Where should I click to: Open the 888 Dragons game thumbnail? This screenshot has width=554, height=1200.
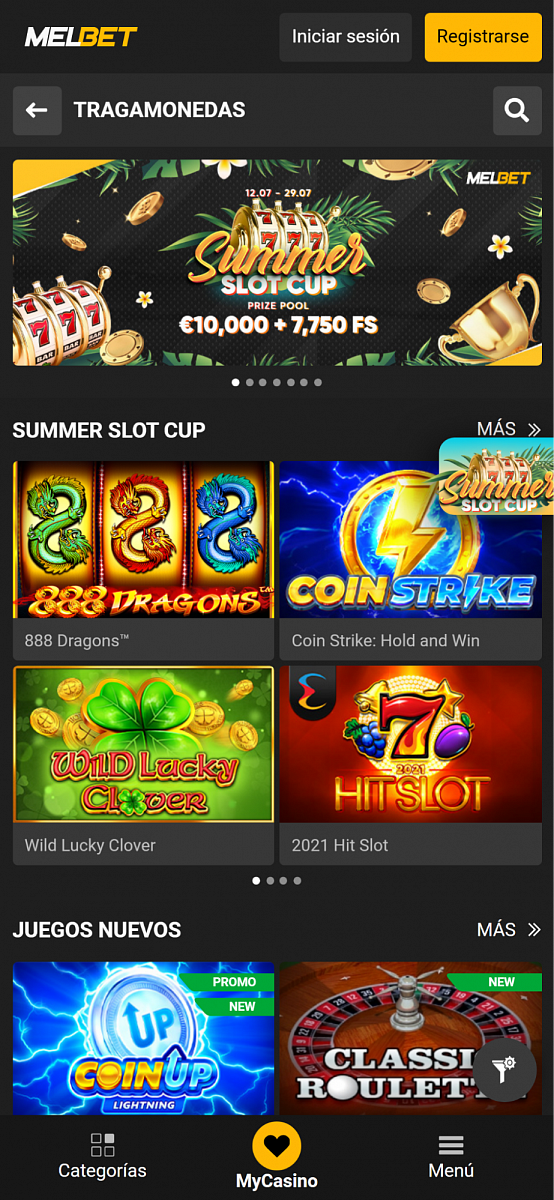tap(143, 540)
